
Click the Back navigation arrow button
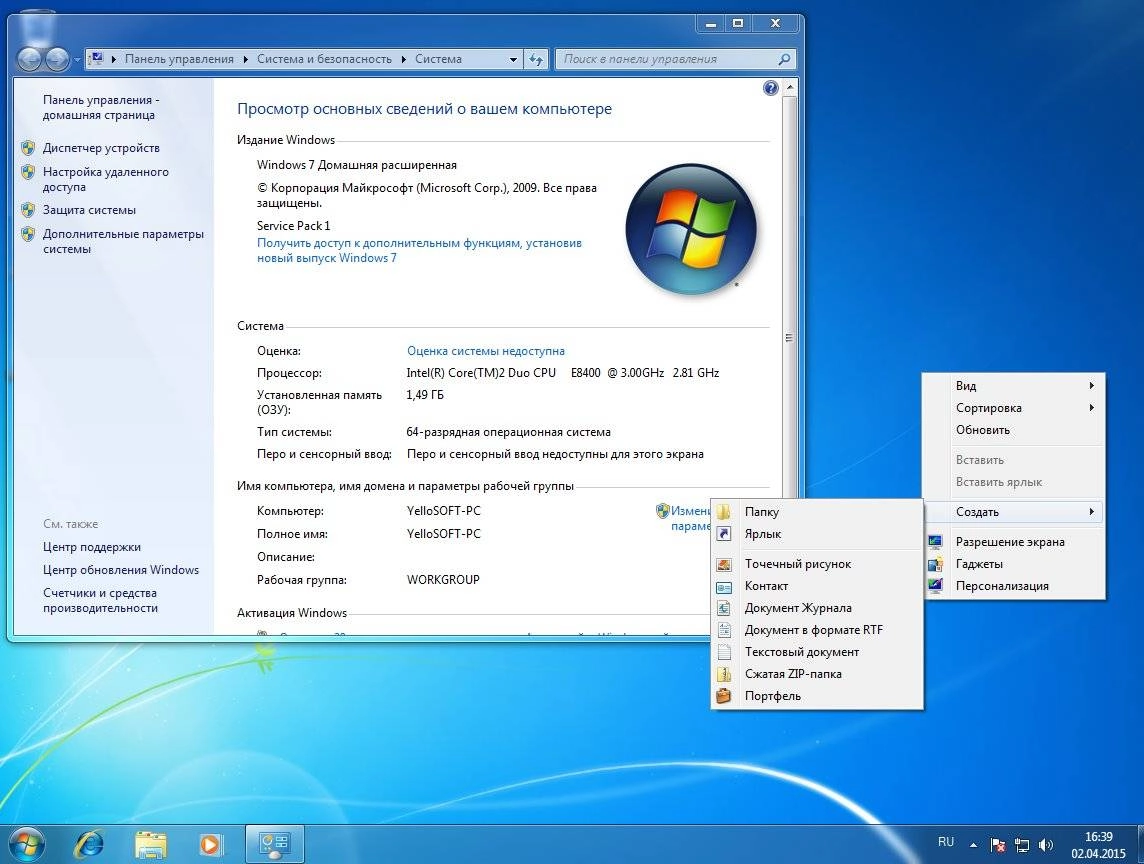click(x=29, y=59)
